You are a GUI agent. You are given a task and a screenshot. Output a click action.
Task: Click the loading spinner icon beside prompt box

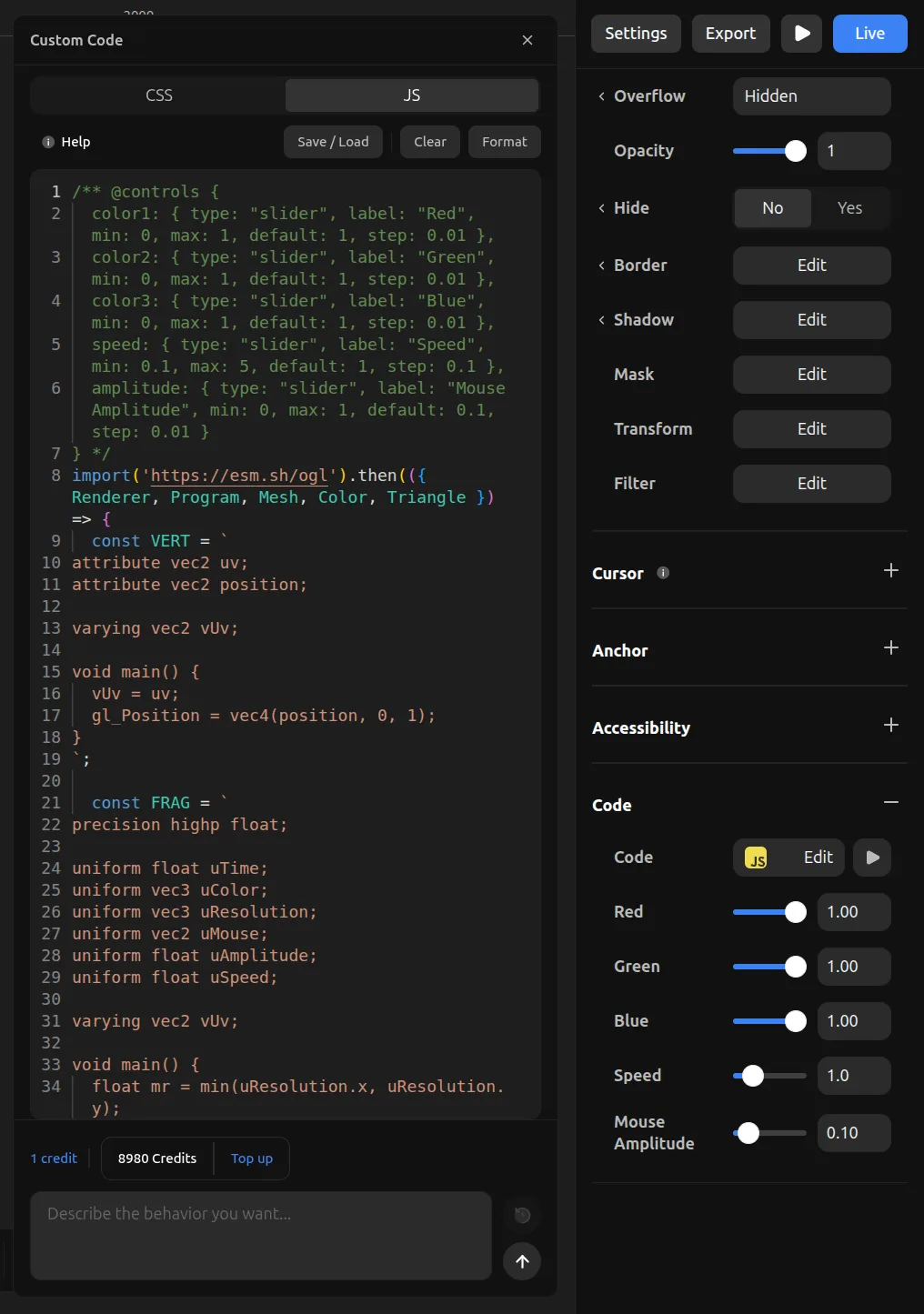tap(522, 1215)
